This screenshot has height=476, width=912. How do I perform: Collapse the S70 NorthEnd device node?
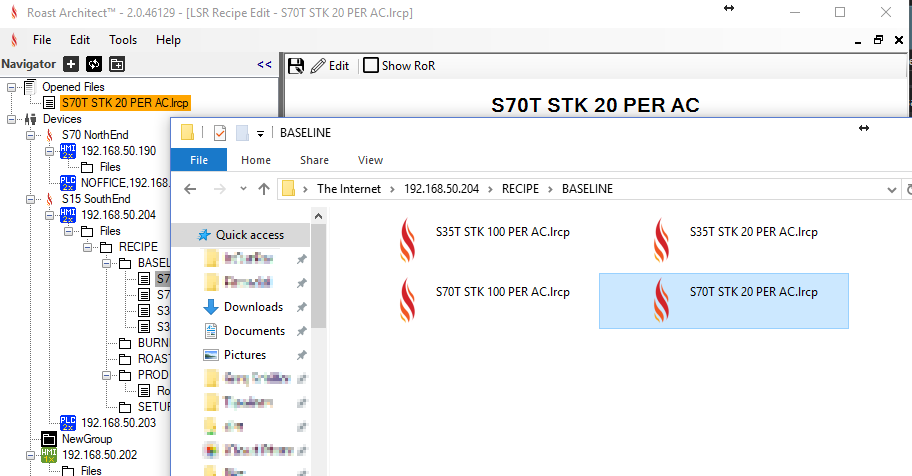click(31, 134)
